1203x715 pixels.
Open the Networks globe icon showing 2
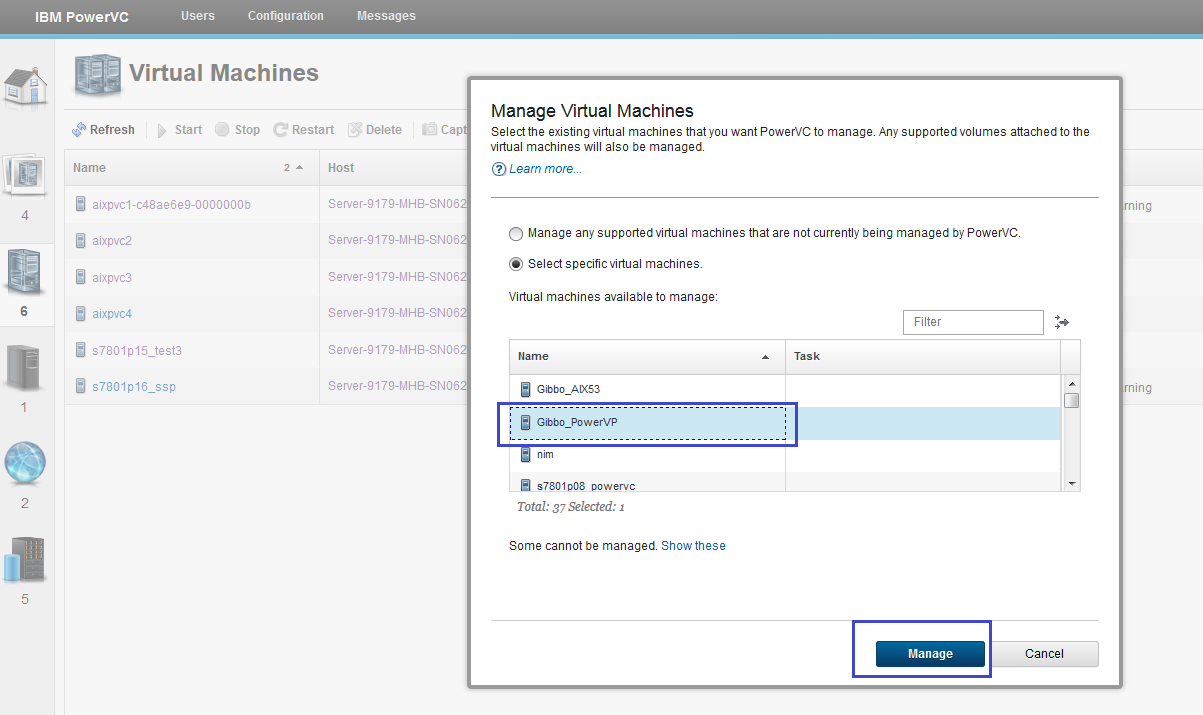[25, 465]
